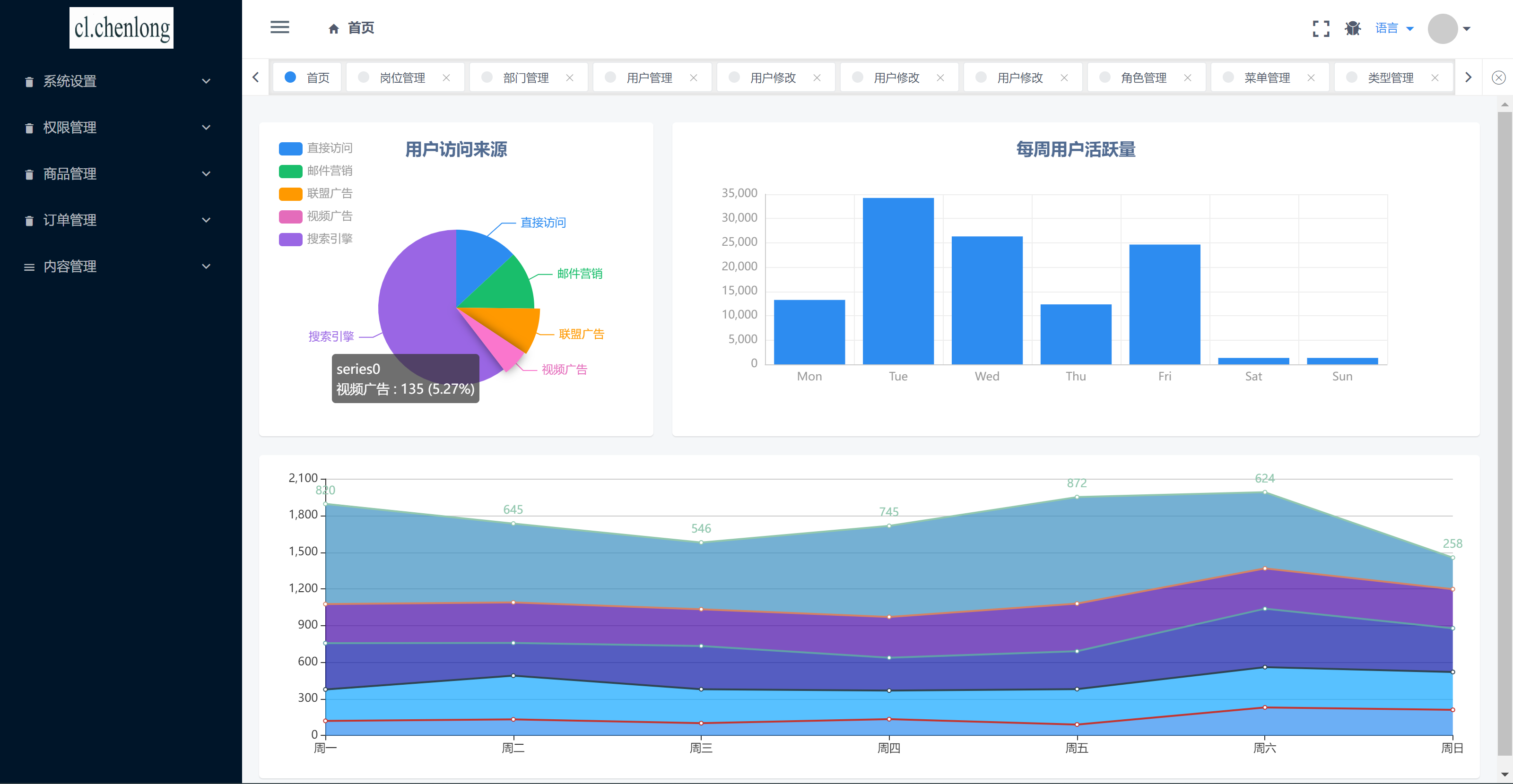
Task: Click the home icon in breadcrumb
Action: (x=334, y=29)
